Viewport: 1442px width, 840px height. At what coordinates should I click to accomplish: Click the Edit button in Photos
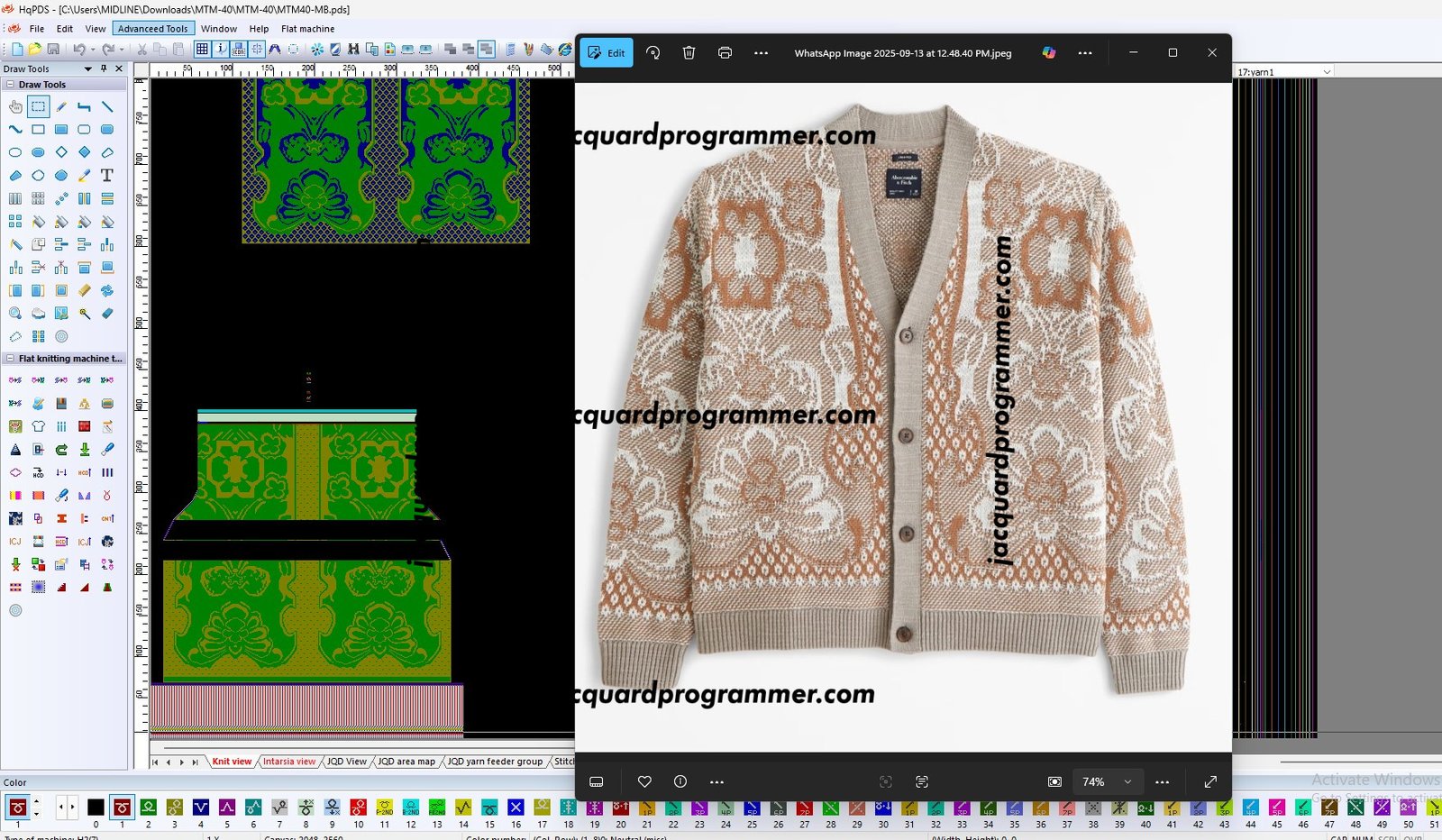[607, 53]
